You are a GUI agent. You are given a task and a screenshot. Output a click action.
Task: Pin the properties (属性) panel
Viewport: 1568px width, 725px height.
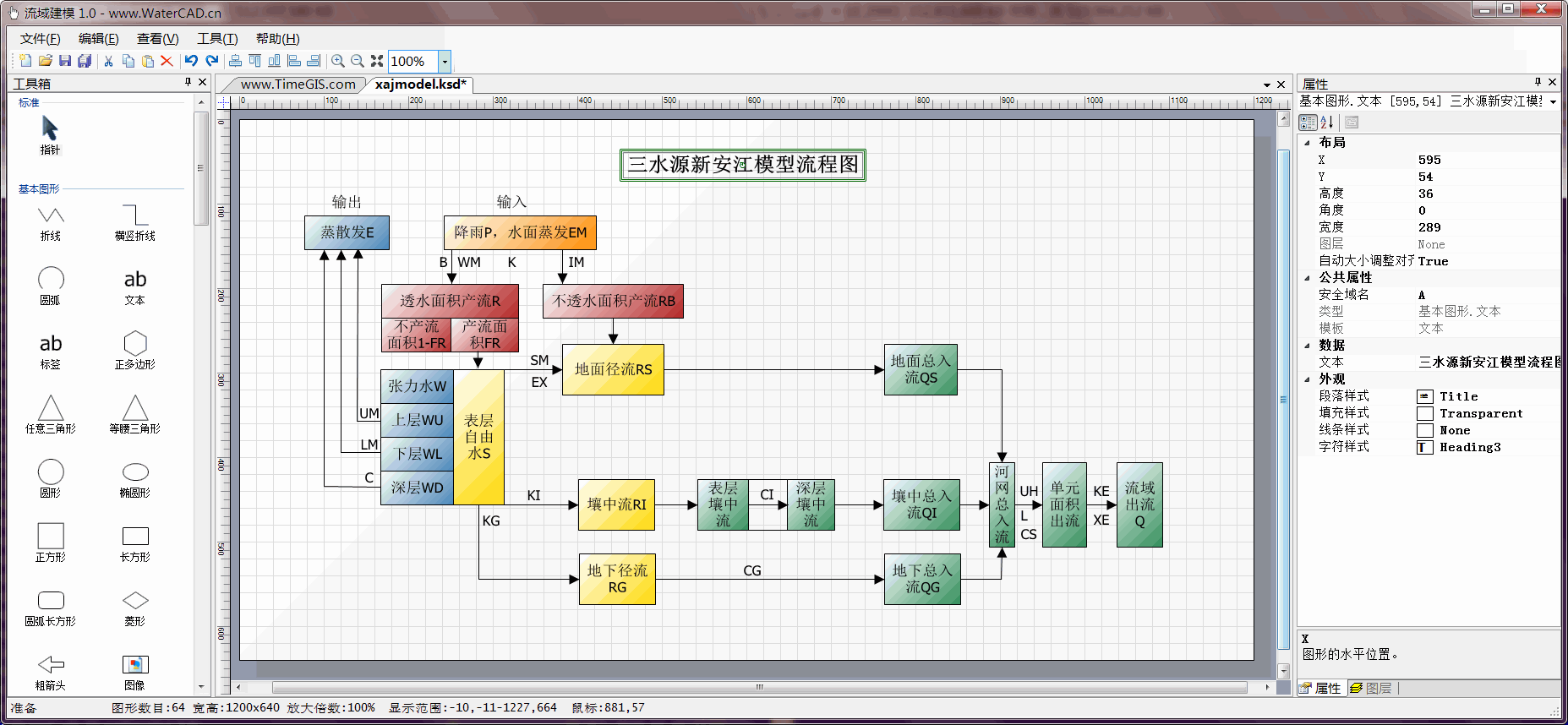[x=1538, y=82]
